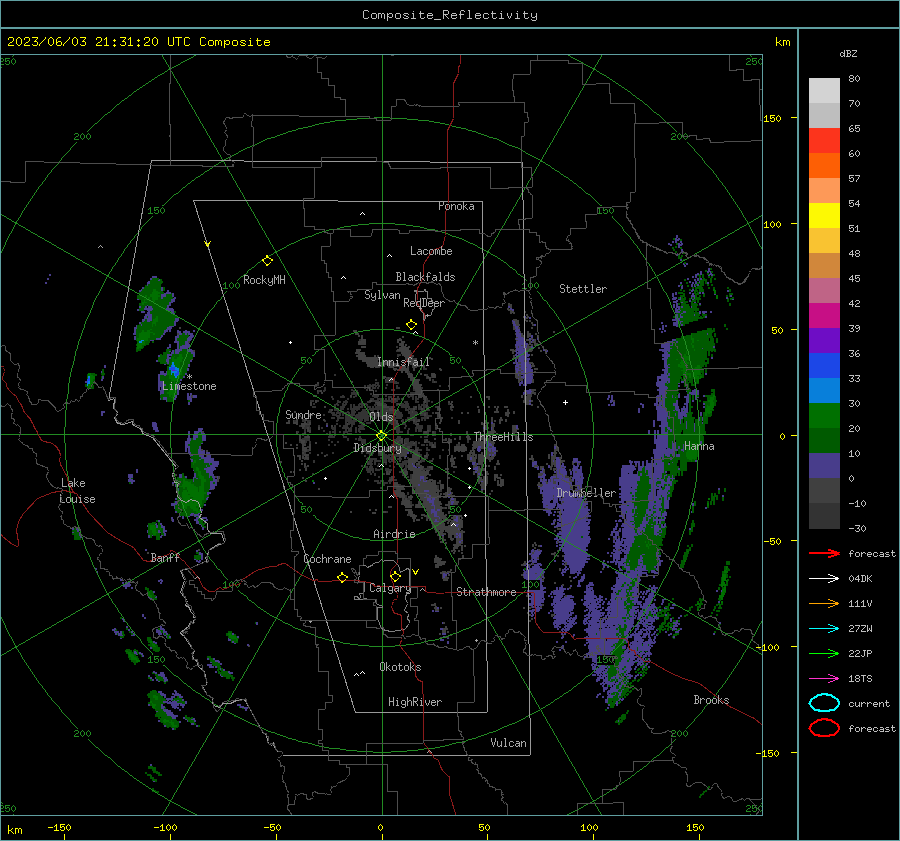Click the Sundre label
Image resolution: width=900 pixels, height=841 pixels.
(x=304, y=414)
